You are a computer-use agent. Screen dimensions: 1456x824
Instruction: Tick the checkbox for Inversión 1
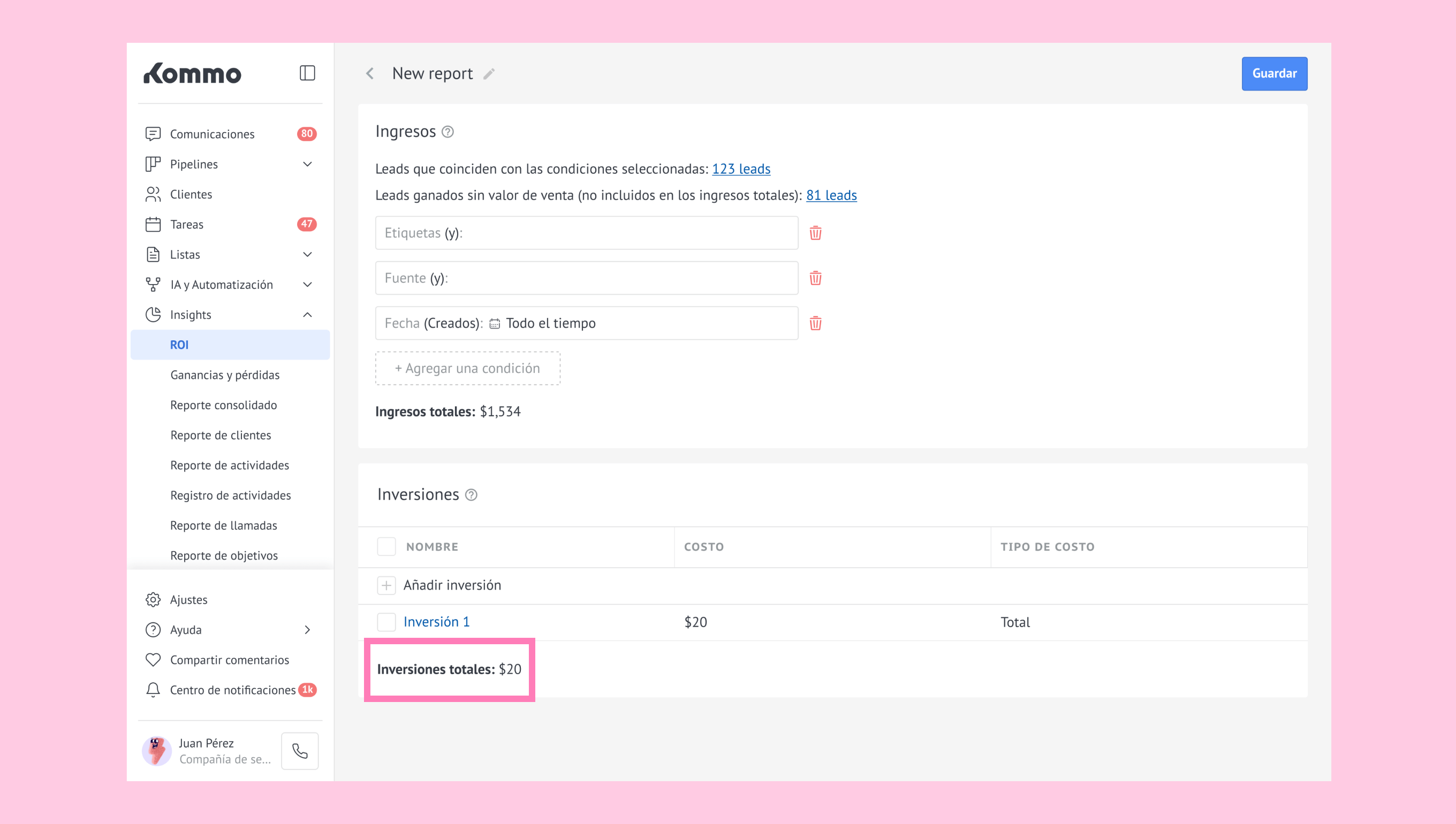pos(386,622)
